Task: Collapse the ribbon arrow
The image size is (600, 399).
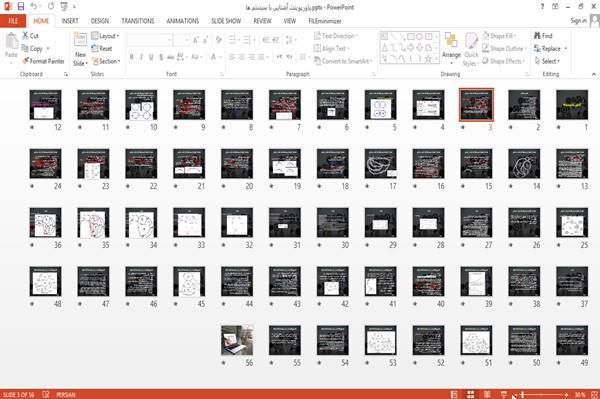Action: [x=593, y=74]
